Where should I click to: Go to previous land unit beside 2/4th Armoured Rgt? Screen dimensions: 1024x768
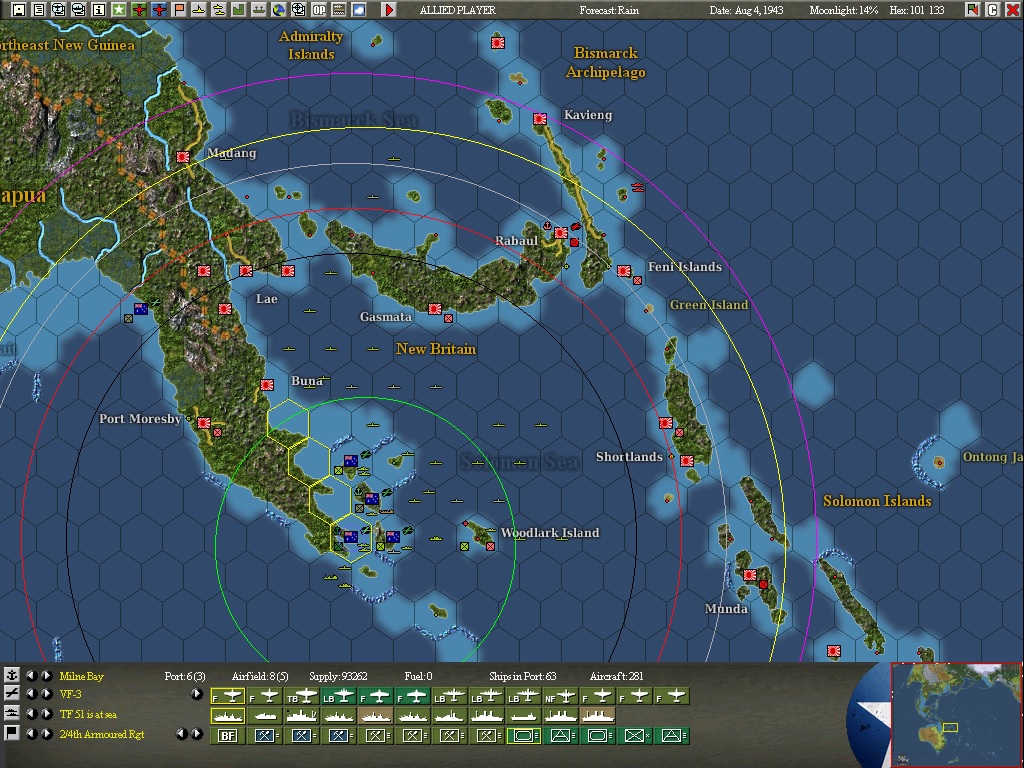pos(31,733)
